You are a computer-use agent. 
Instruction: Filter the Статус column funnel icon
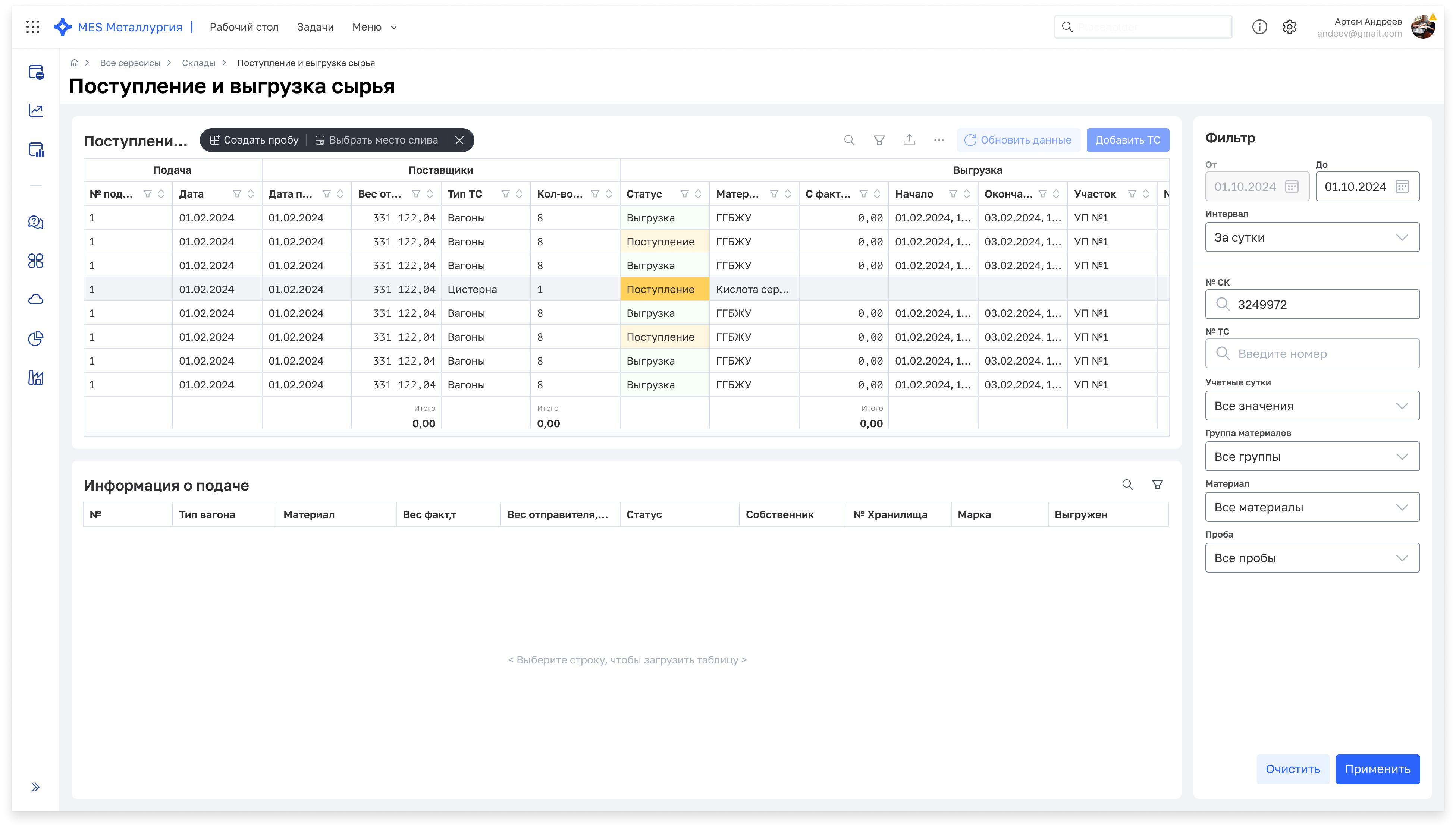tap(684, 194)
